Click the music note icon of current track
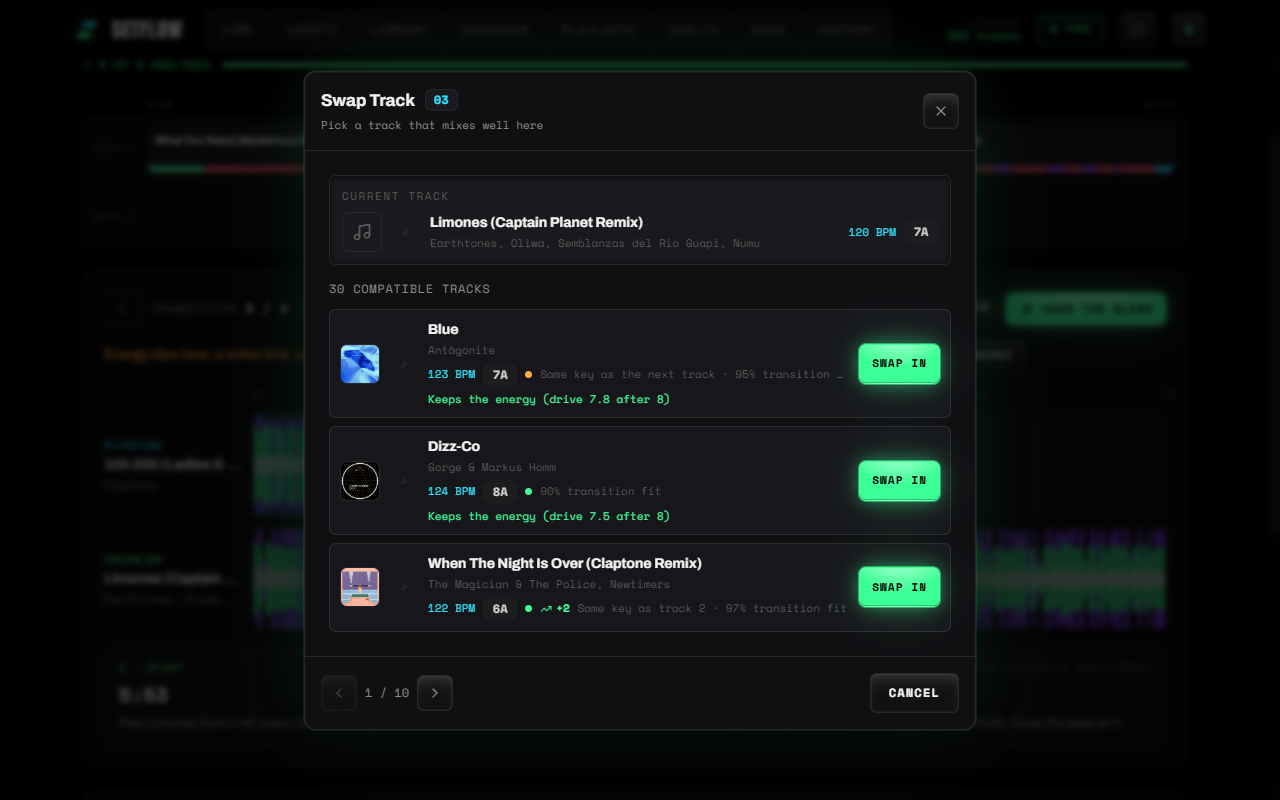 pyautogui.click(x=362, y=232)
